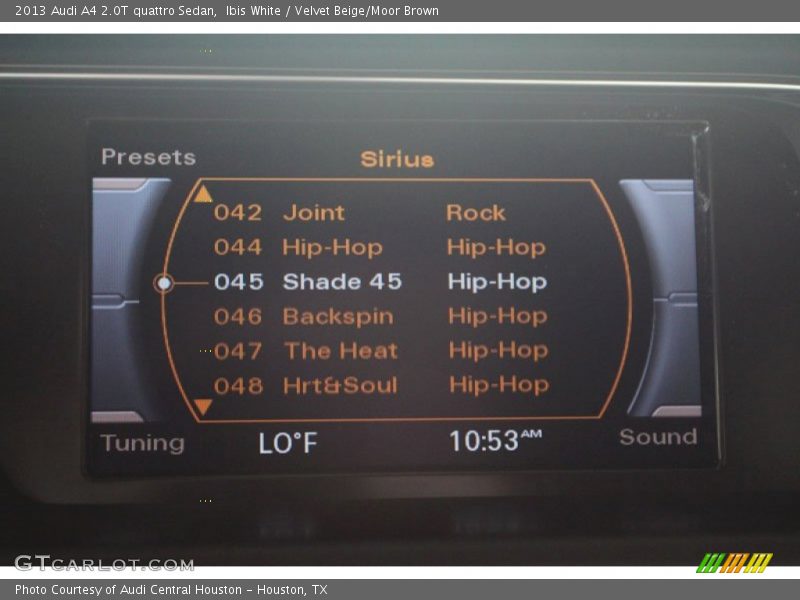The width and height of the screenshot is (800, 600).
Task: Click the Sirius source title
Action: point(397,159)
